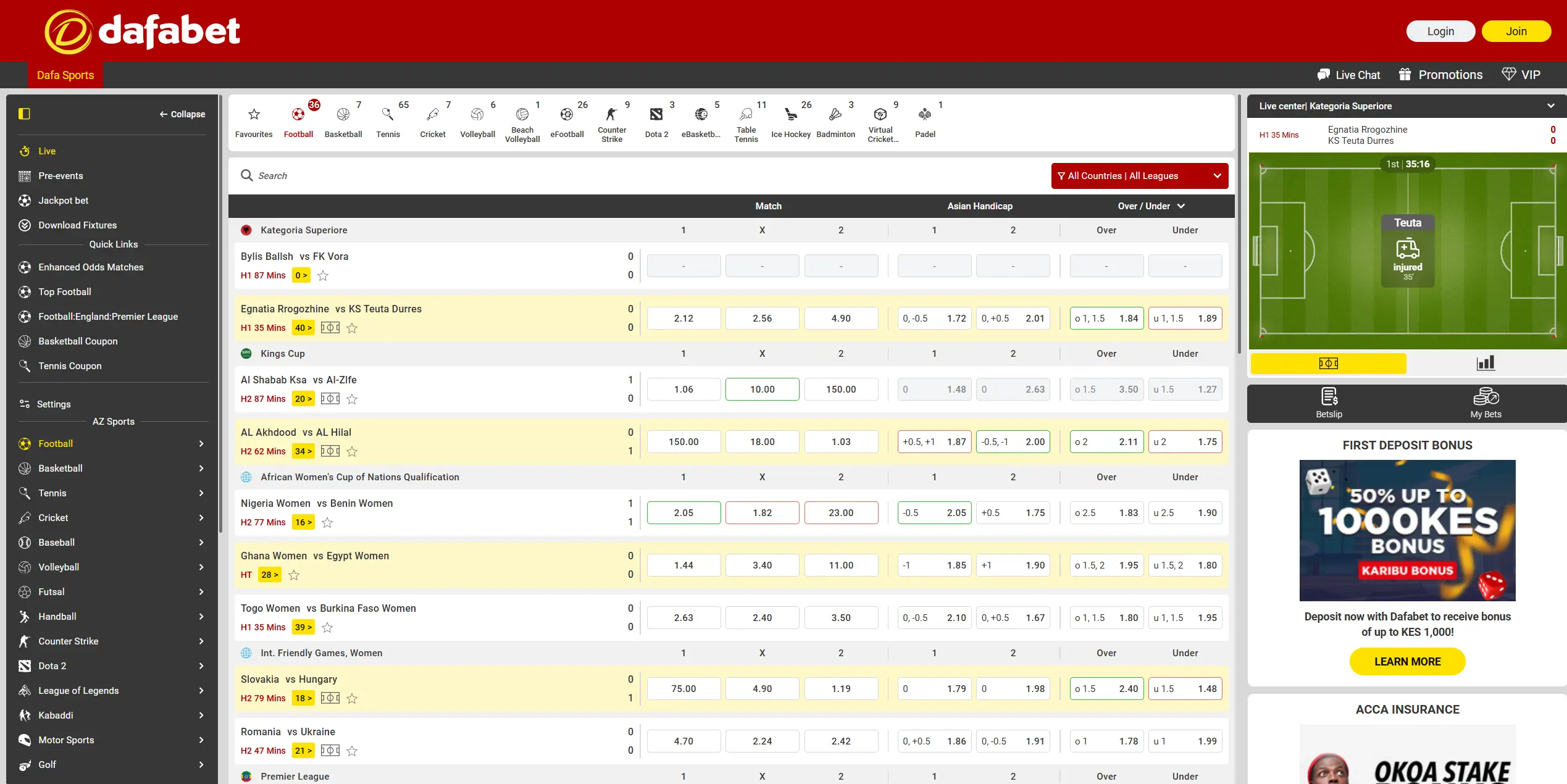Select the Badminton sport icon
Image resolution: width=1567 pixels, height=784 pixels.
coord(836,115)
